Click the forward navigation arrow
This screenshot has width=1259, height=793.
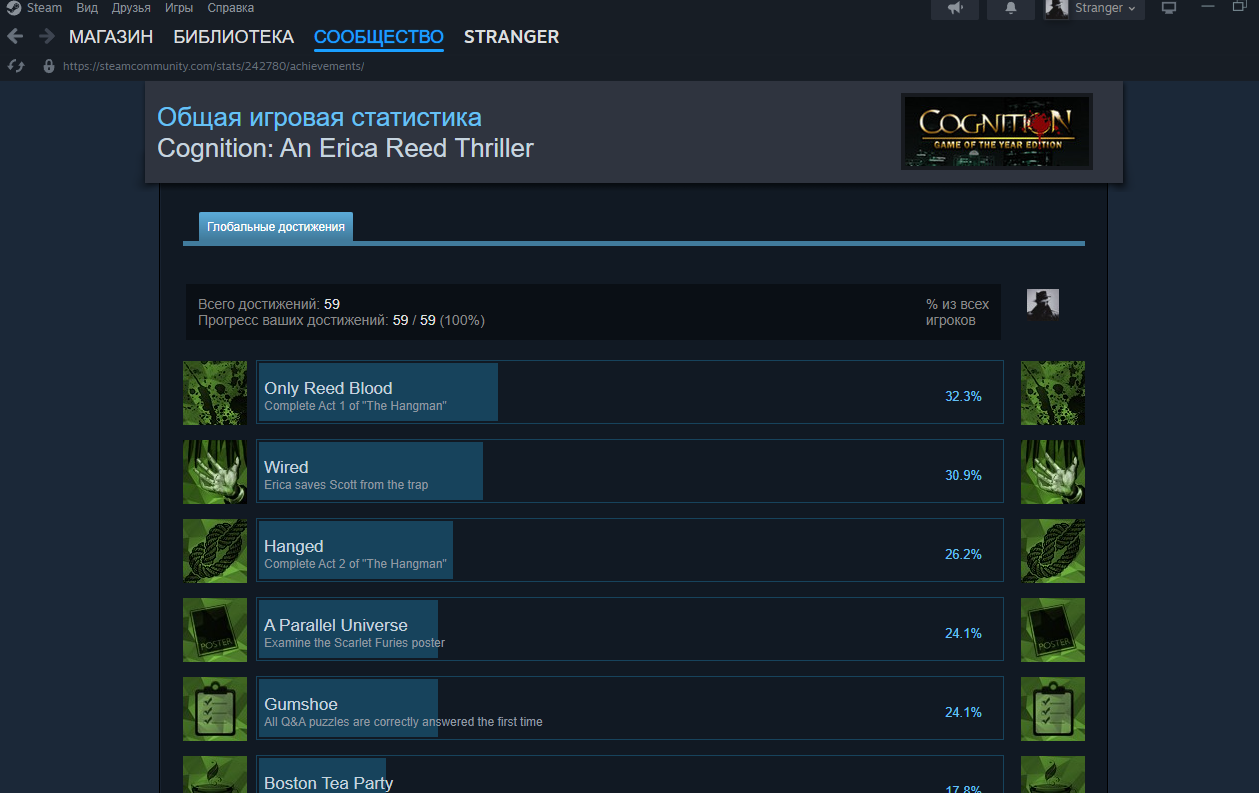tap(47, 37)
